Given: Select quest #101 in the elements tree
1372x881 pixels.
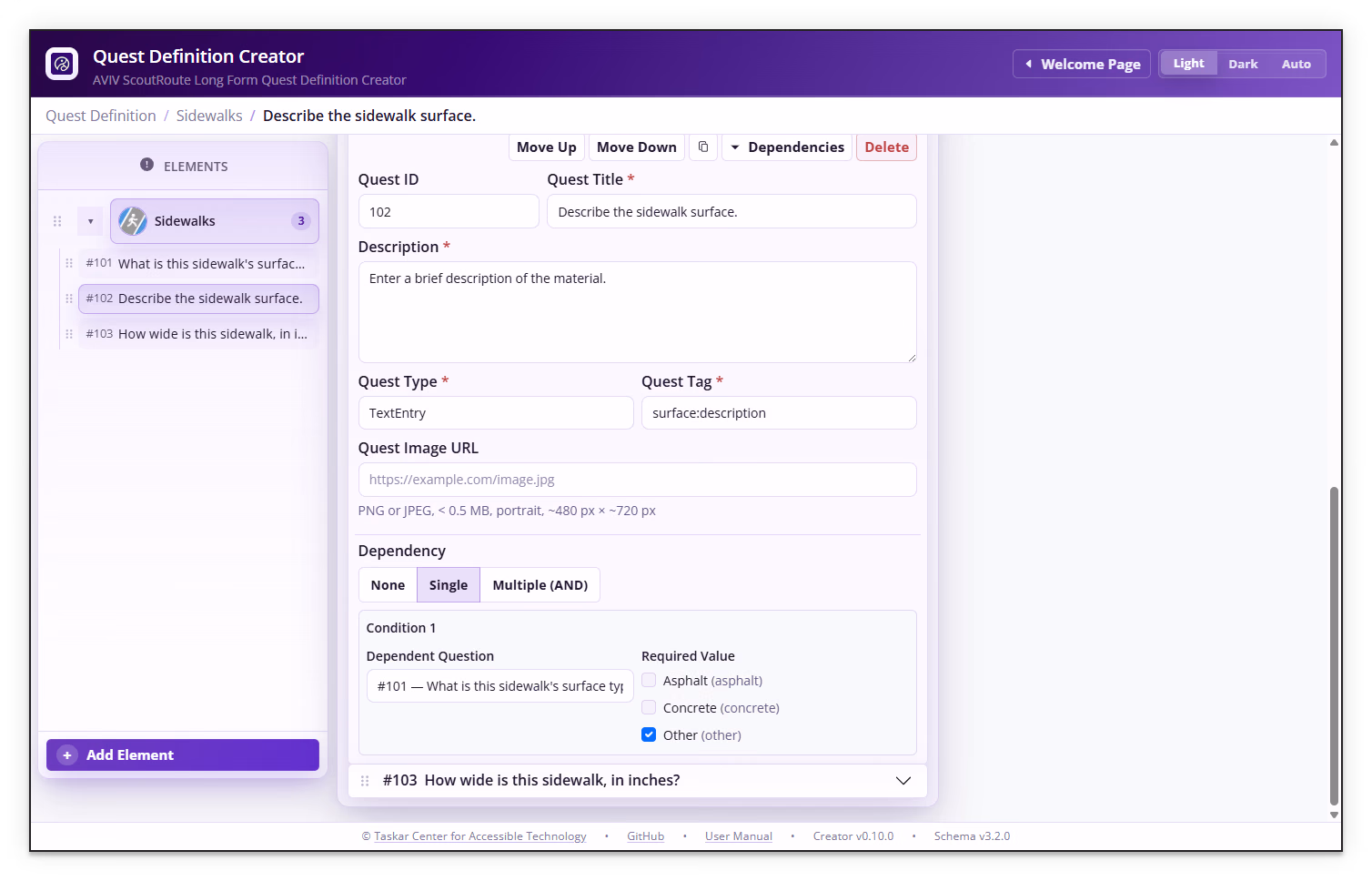Looking at the screenshot, I should click(x=197, y=263).
